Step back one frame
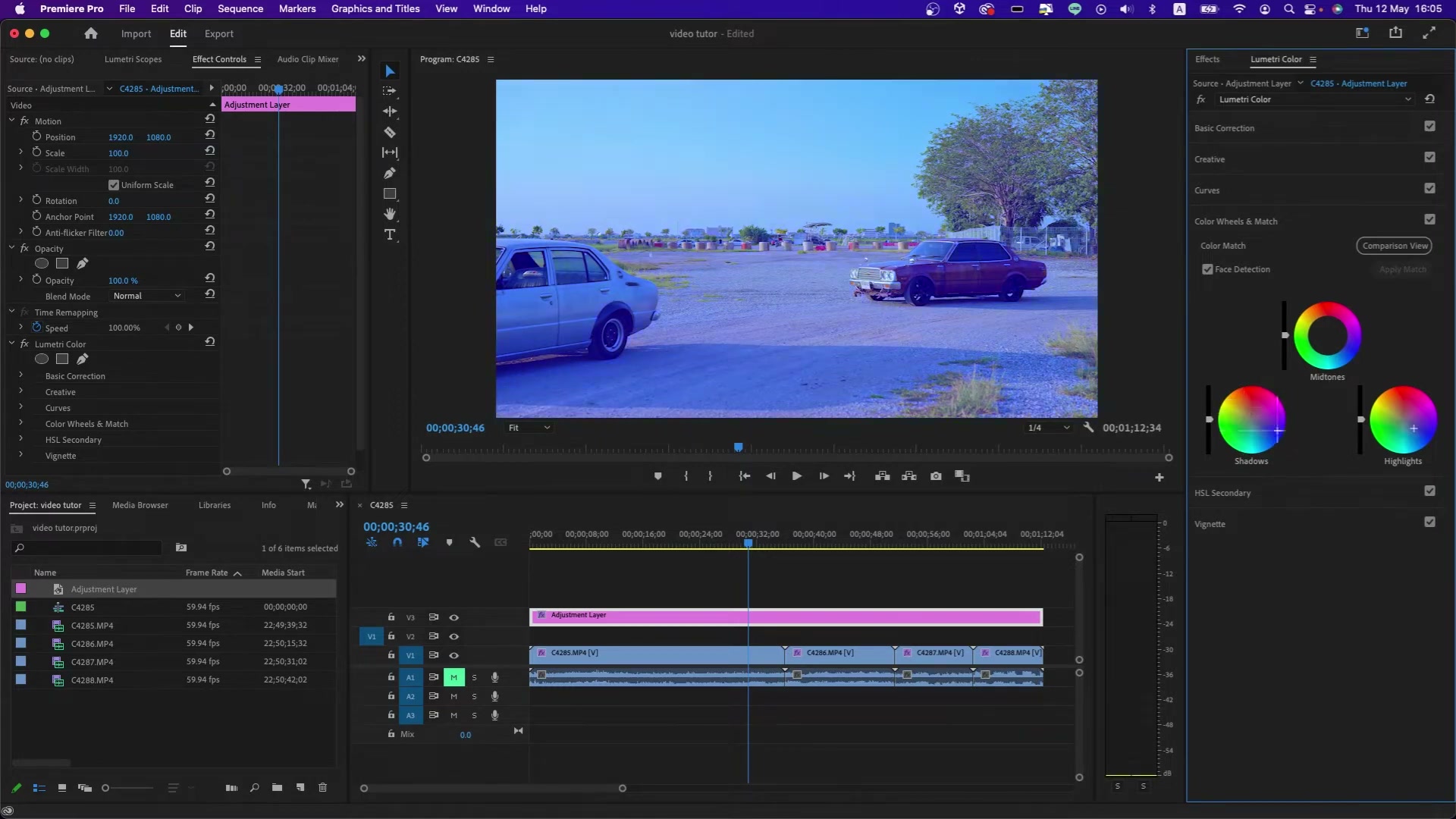Image resolution: width=1456 pixels, height=819 pixels. 770,476
